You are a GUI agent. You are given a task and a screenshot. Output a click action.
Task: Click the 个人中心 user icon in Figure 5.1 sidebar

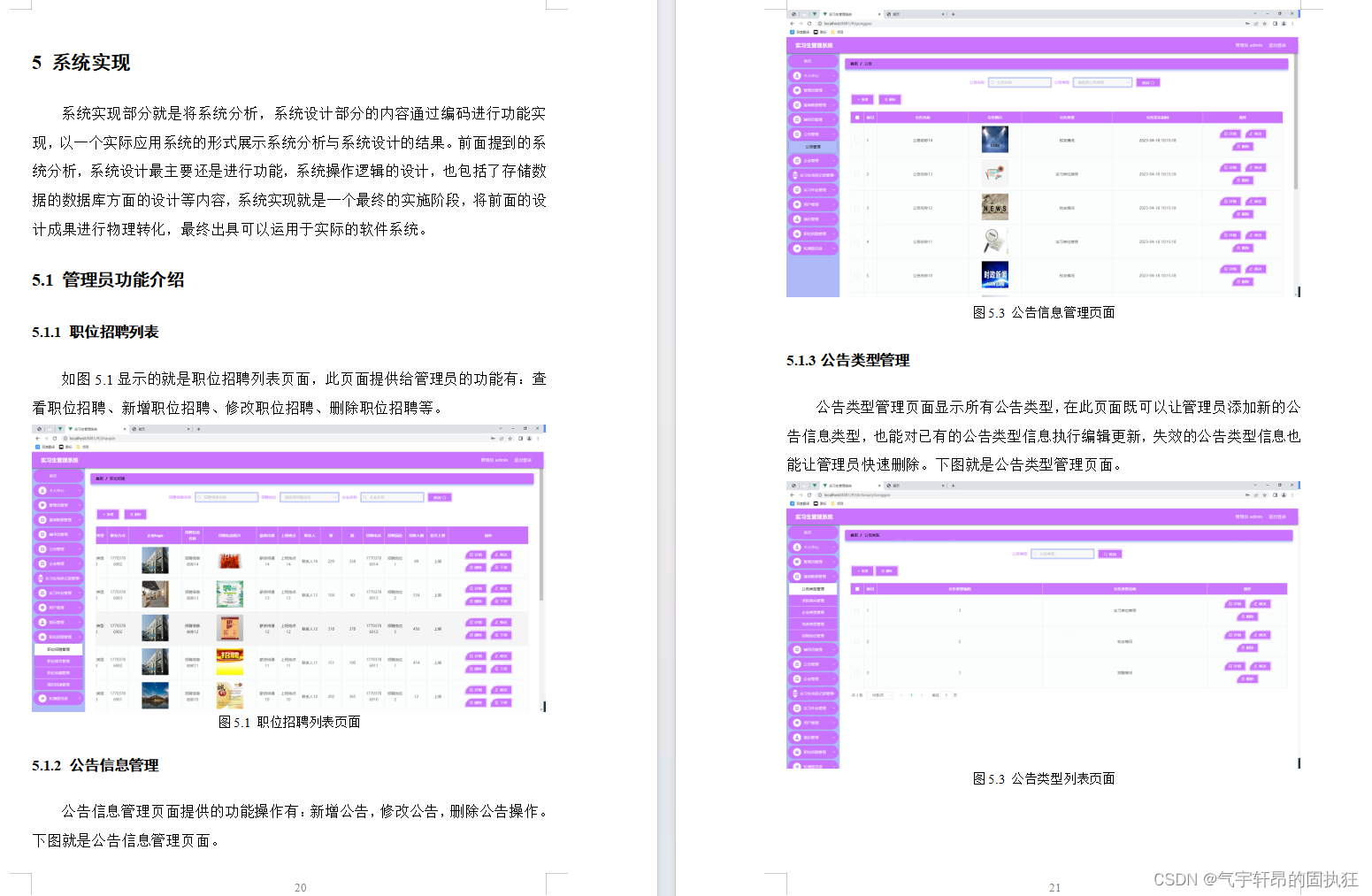click(42, 490)
